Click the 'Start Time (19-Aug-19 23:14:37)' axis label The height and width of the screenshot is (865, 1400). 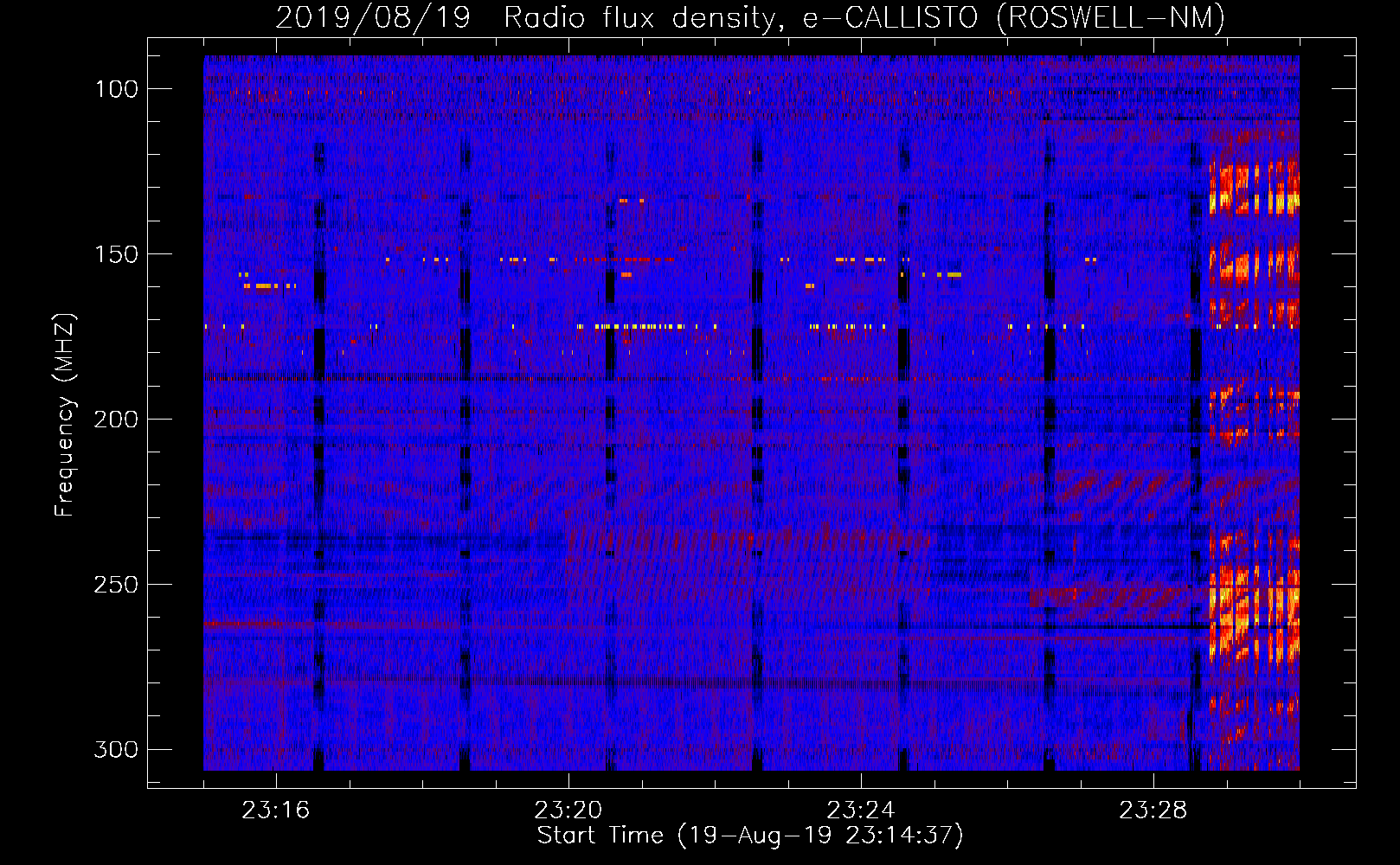tap(750, 836)
